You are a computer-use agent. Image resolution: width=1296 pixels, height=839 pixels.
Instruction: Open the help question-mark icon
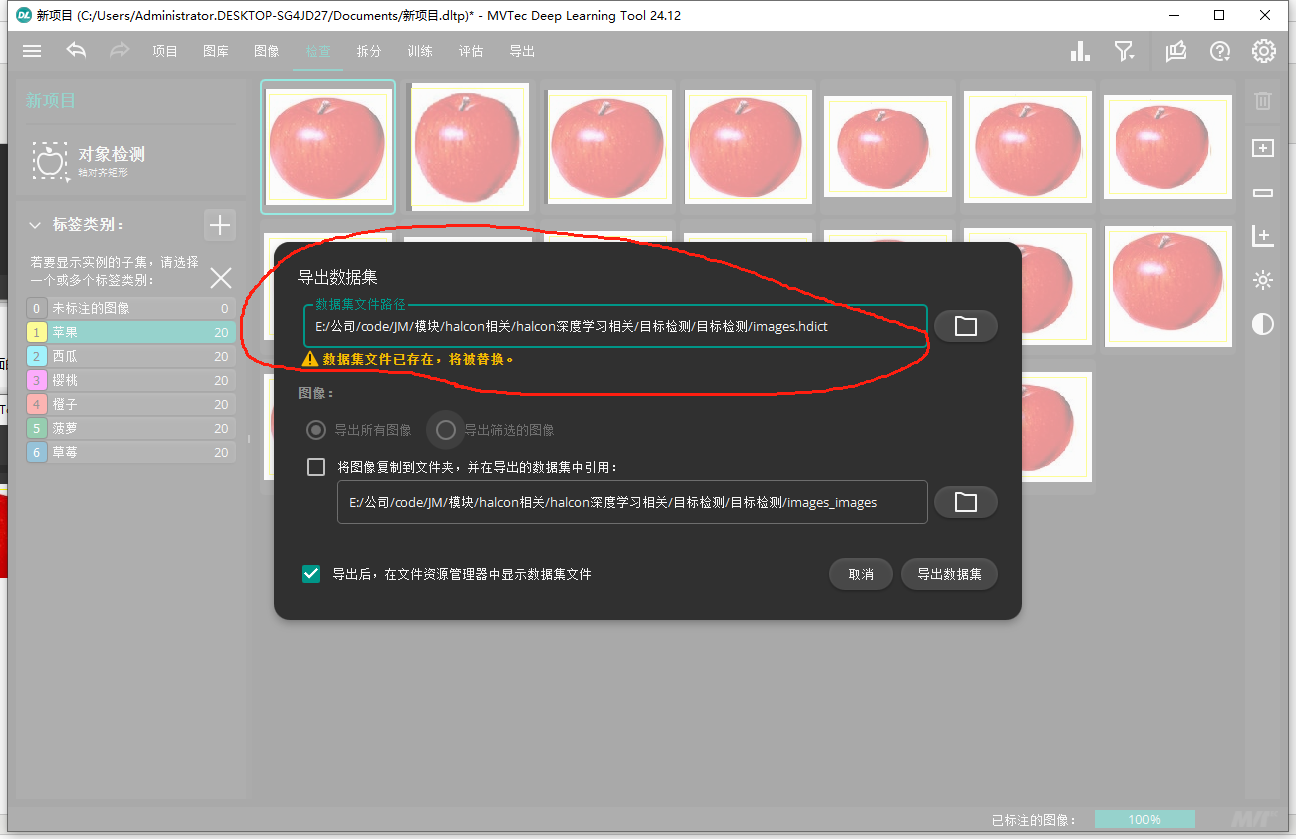[x=1219, y=51]
